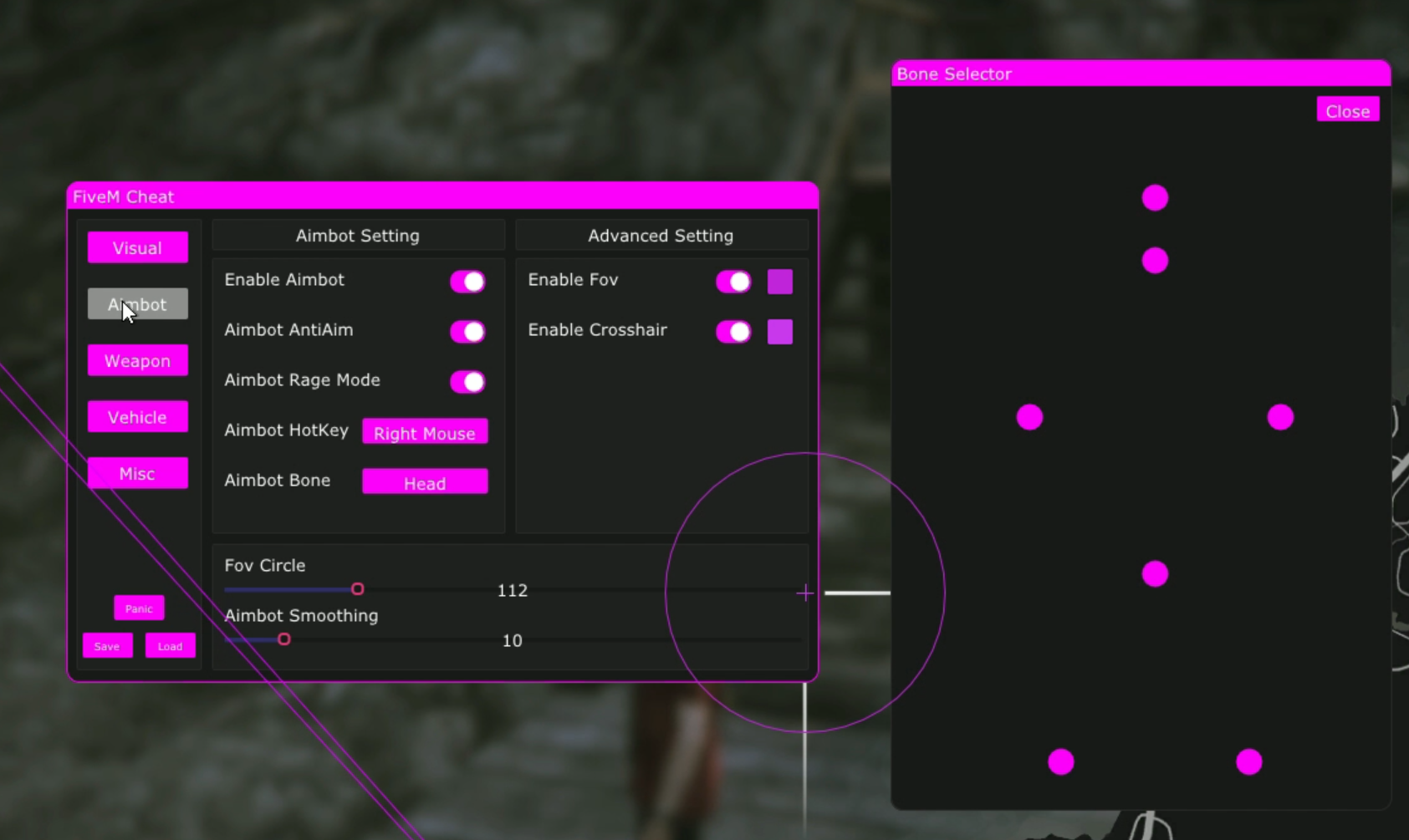1409x840 pixels.
Task: Click the Fov Circle slider handle
Action: (x=358, y=589)
